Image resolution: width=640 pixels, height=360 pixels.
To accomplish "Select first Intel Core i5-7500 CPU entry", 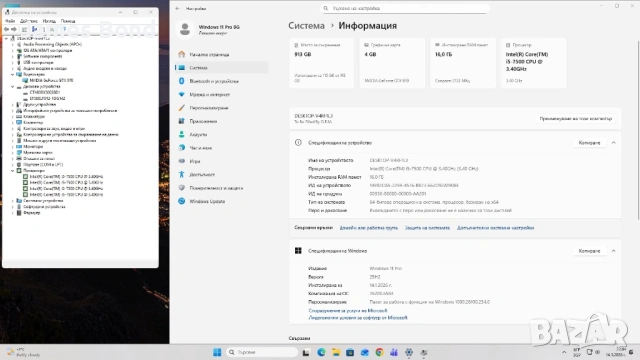I will pyautogui.click(x=66, y=177).
